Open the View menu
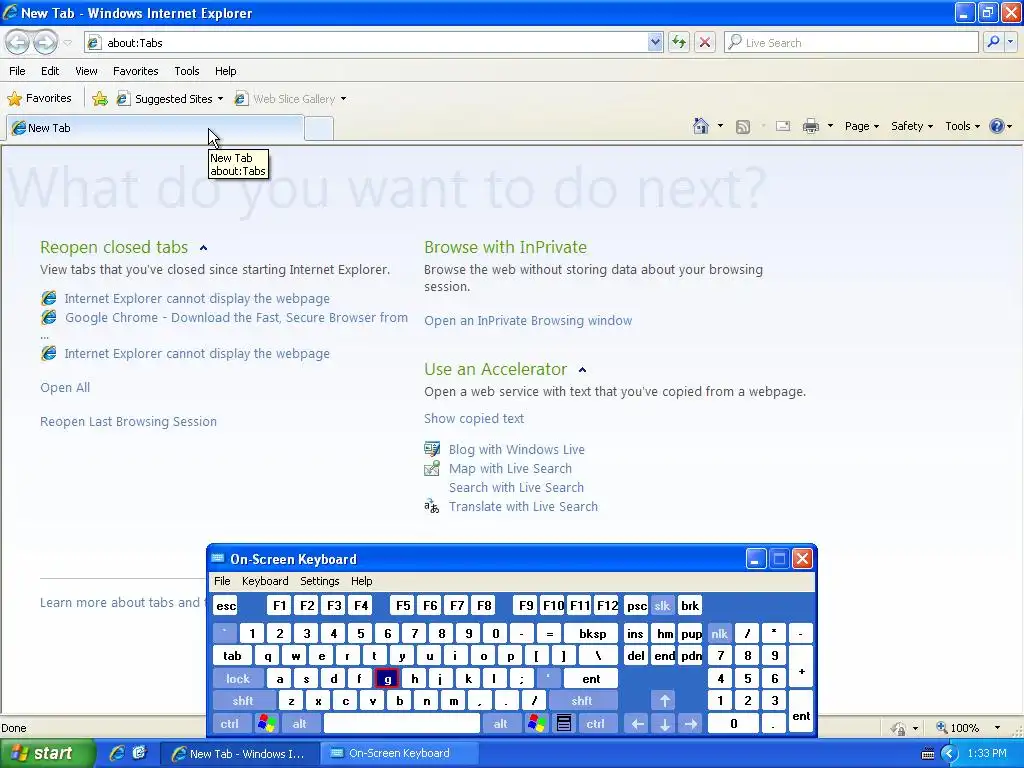Screen dimensions: 1024x768 (86, 71)
